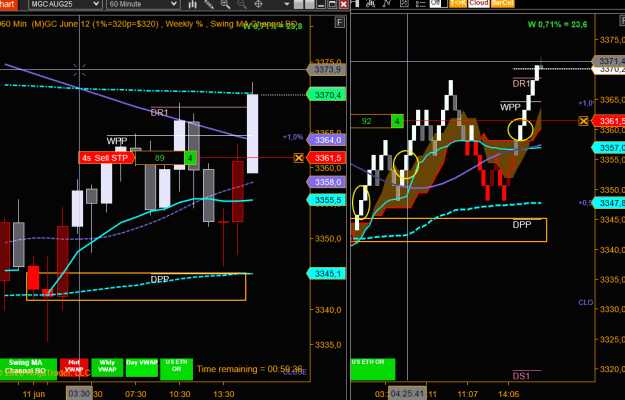This screenshot has width=625, height=400.
Task: Open indicators icon in right chart toolbar
Action: pyautogui.click(x=370, y=3)
